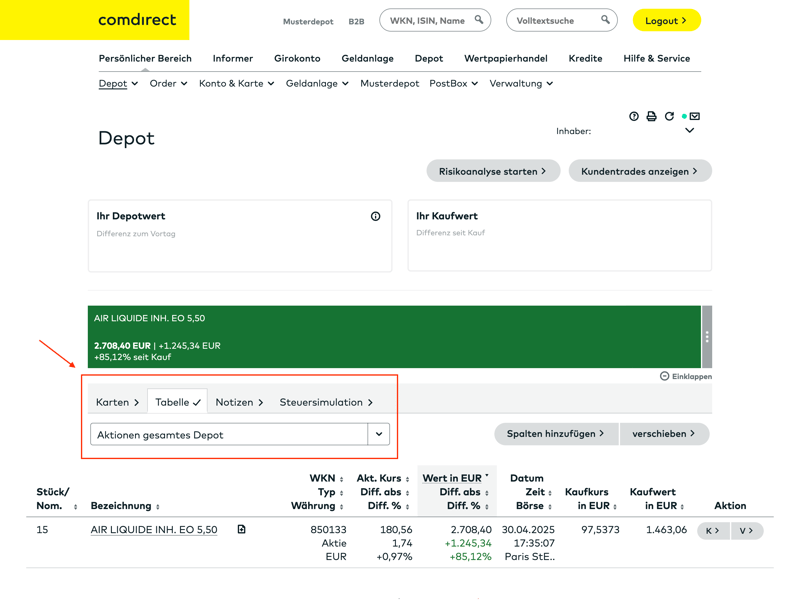Focus the WKN, ISIN, Name search field

pos(435,20)
